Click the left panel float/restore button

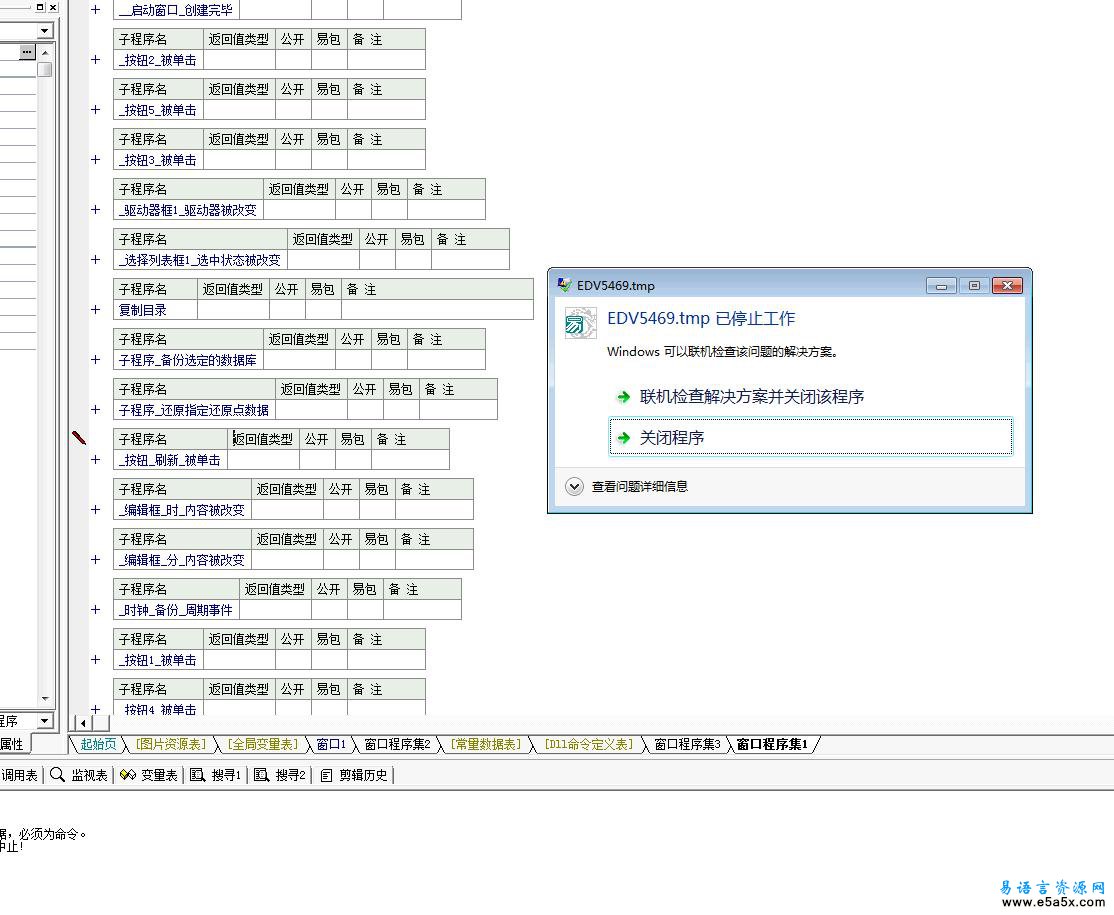tap(40, 7)
